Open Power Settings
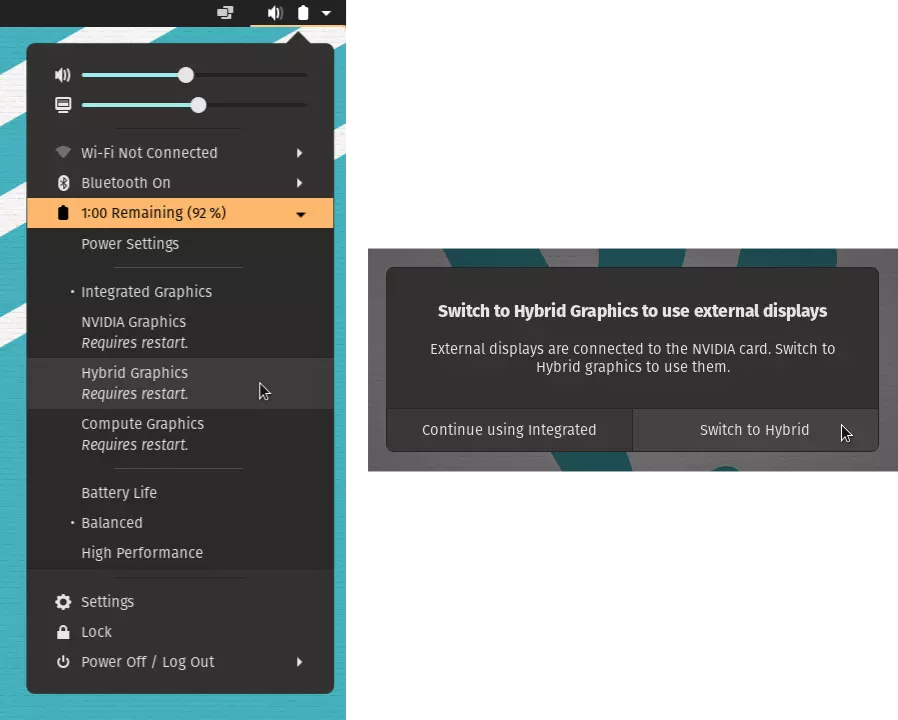The height and width of the screenshot is (720, 898). [180, 243]
